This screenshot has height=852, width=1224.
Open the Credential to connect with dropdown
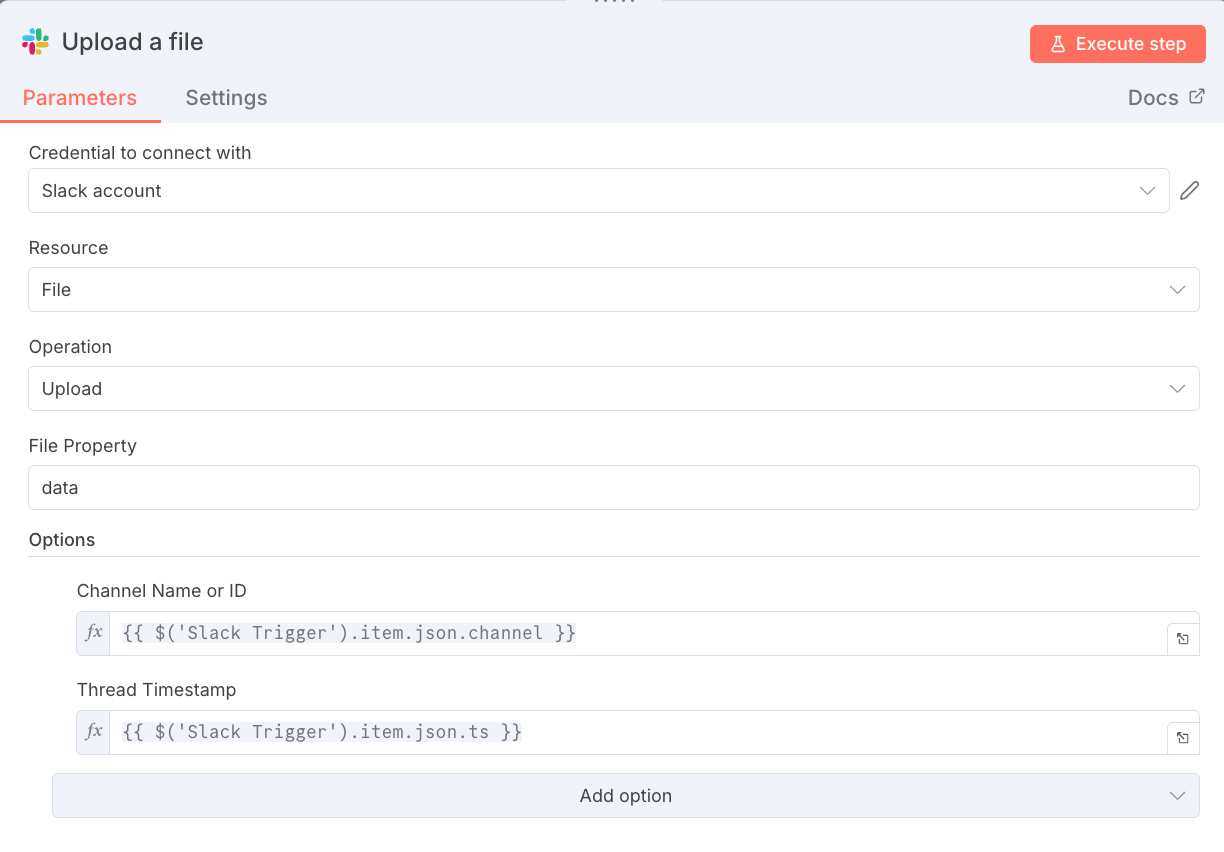598,191
